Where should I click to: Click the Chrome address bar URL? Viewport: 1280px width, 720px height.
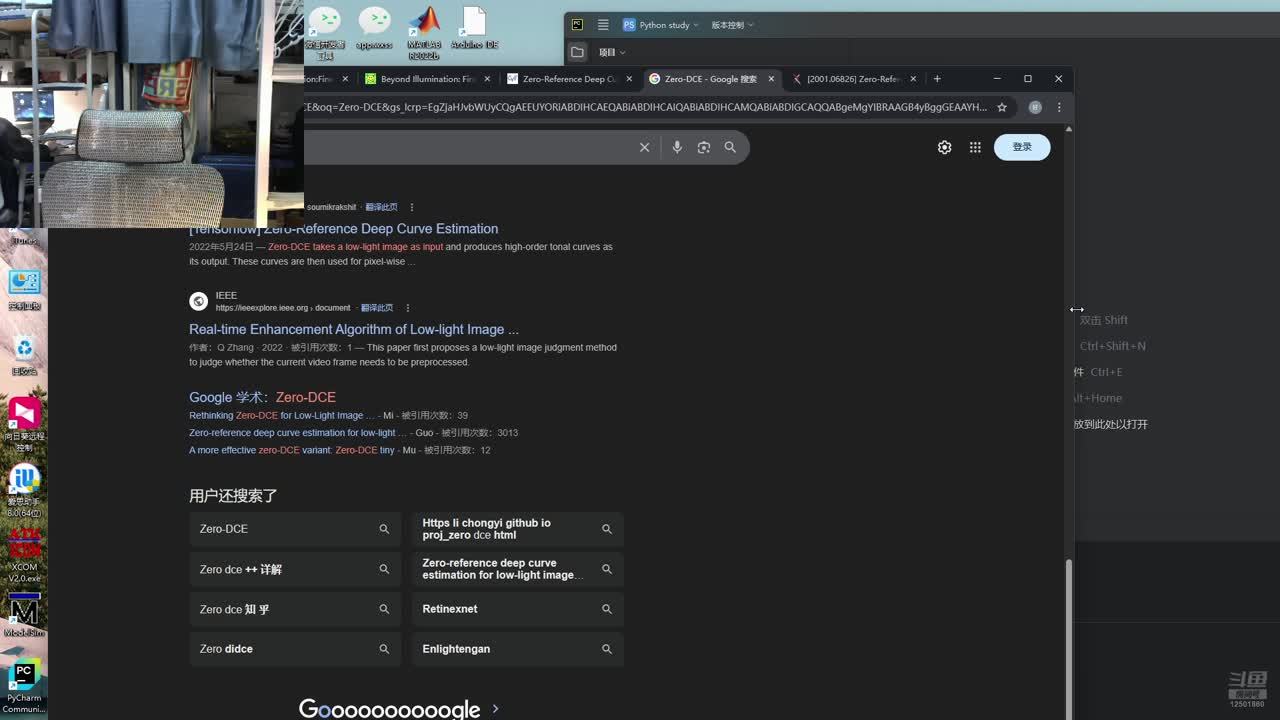click(x=646, y=107)
